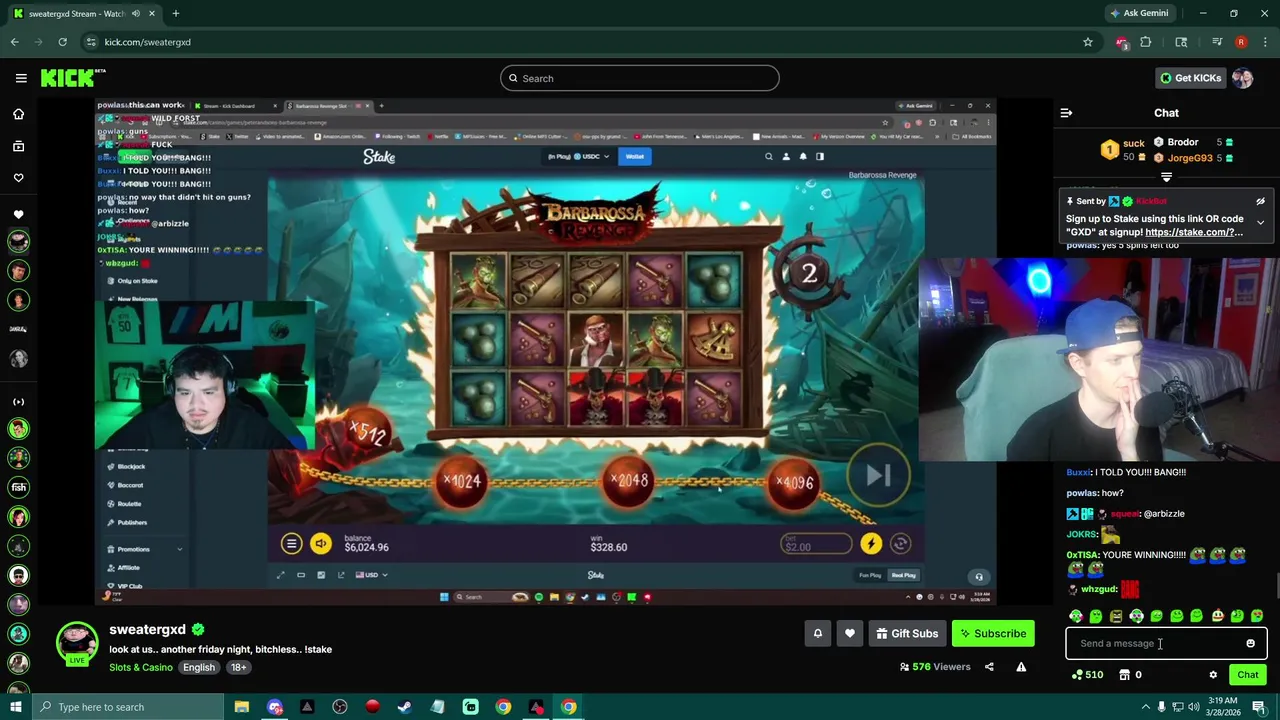The height and width of the screenshot is (720, 1280).
Task: Open the fish channel avatar in the sidebar
Action: 18,487
